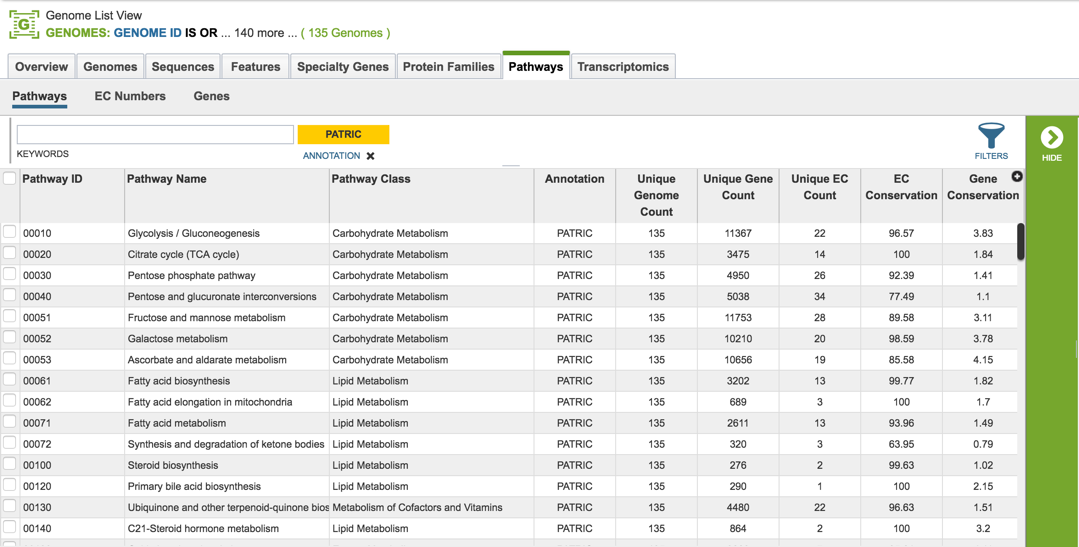Viewport: 1079px width, 547px height.
Task: Click the ANNOTATION filter label
Action: 331,156
